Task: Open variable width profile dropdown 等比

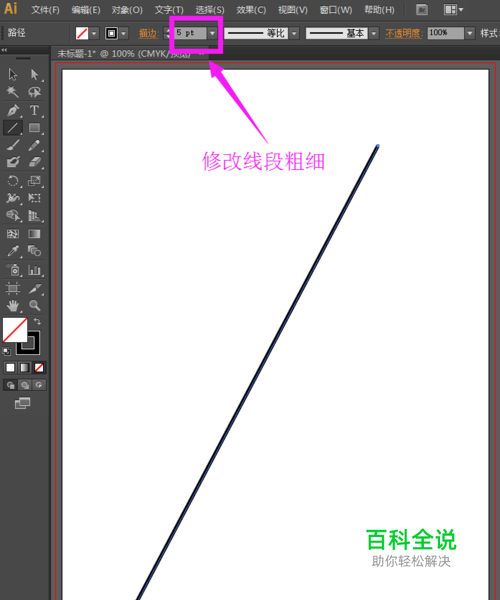Action: [294, 33]
